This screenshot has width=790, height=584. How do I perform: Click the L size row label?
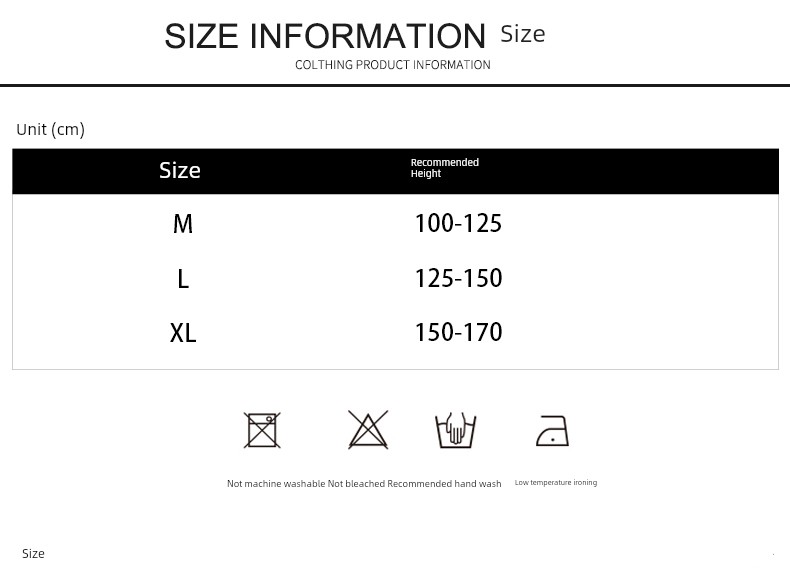pos(183,279)
